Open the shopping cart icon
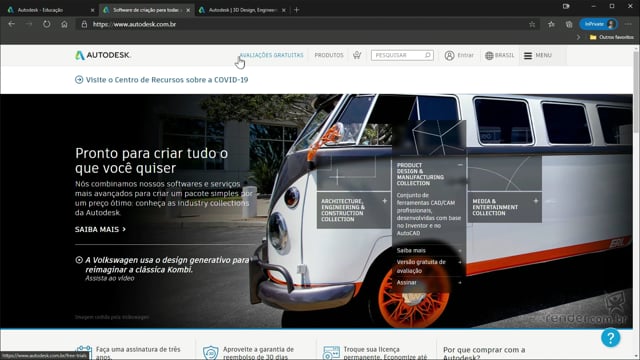 click(x=357, y=55)
